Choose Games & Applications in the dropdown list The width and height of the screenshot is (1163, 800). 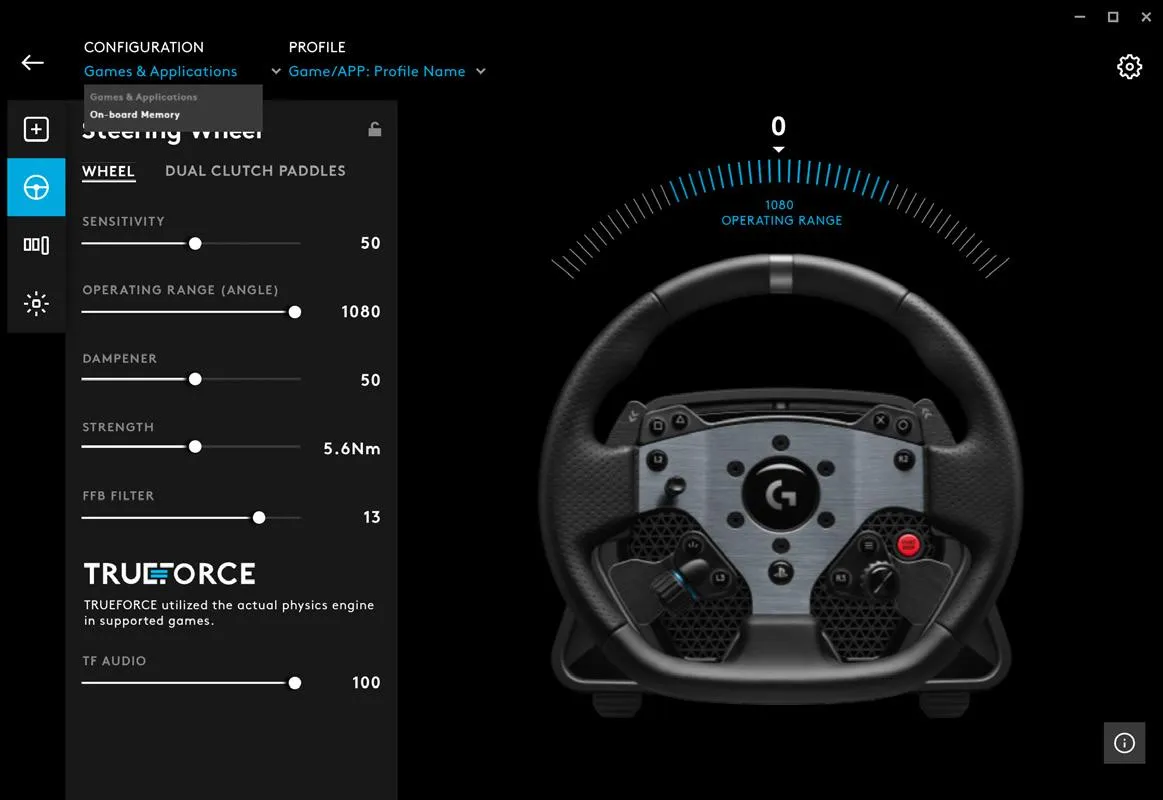tap(144, 96)
